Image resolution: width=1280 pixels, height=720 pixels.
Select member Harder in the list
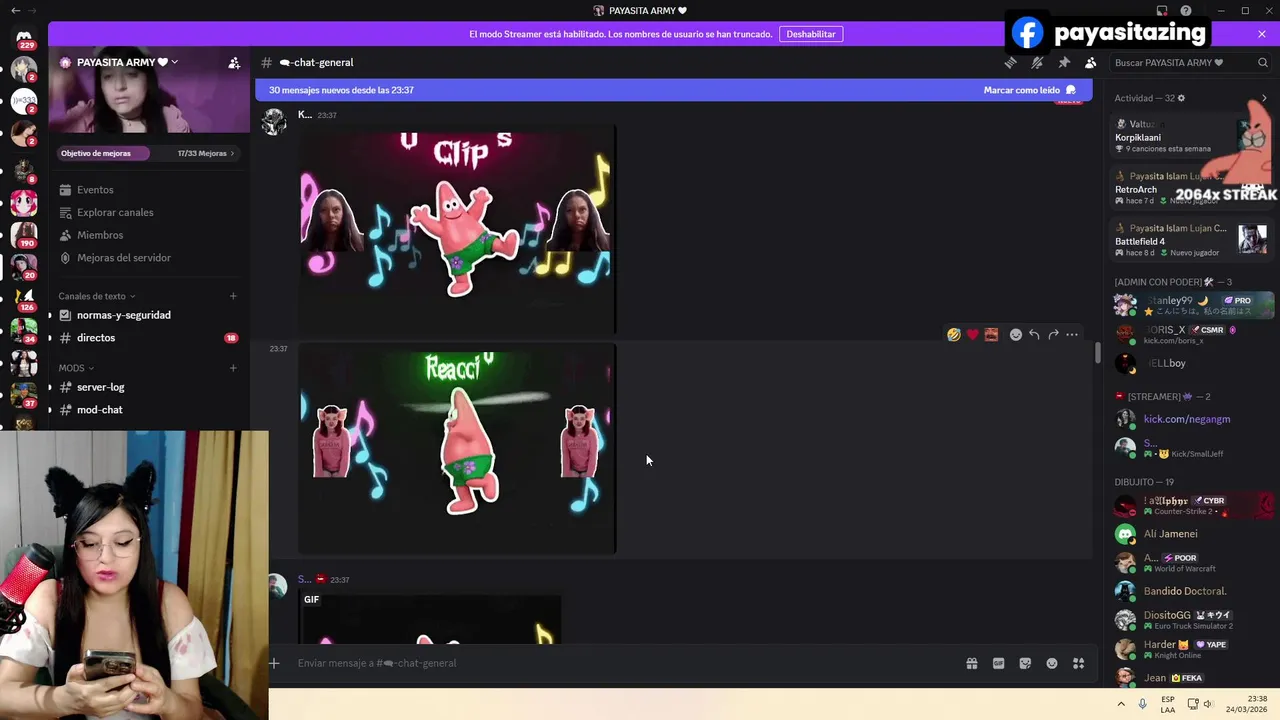coord(1192,648)
